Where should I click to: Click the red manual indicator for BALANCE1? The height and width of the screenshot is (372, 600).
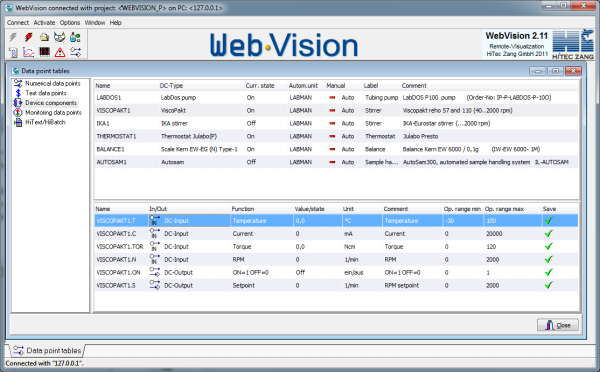pyautogui.click(x=332, y=149)
